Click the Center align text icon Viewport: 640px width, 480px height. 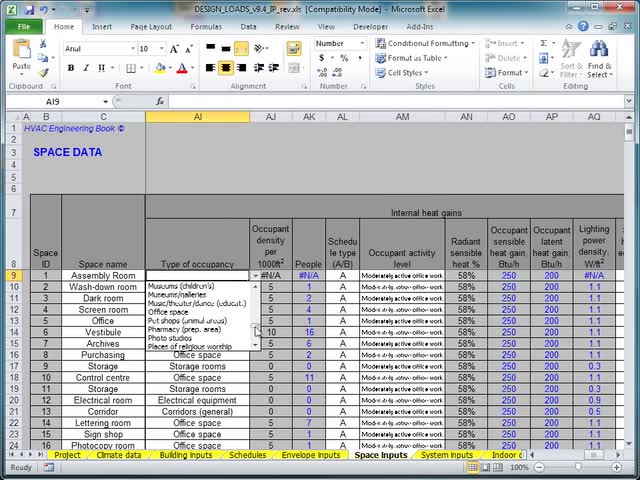(226, 68)
